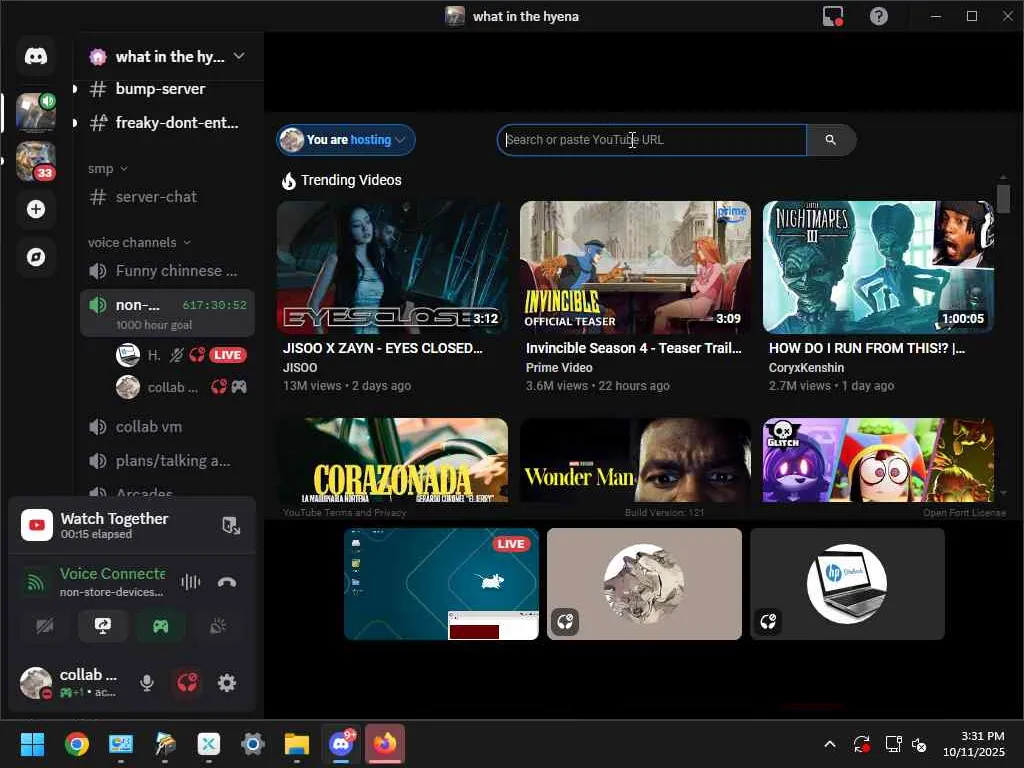This screenshot has width=1024, height=768.
Task: Join Funny chinnese voice channel
Action: pos(168,270)
